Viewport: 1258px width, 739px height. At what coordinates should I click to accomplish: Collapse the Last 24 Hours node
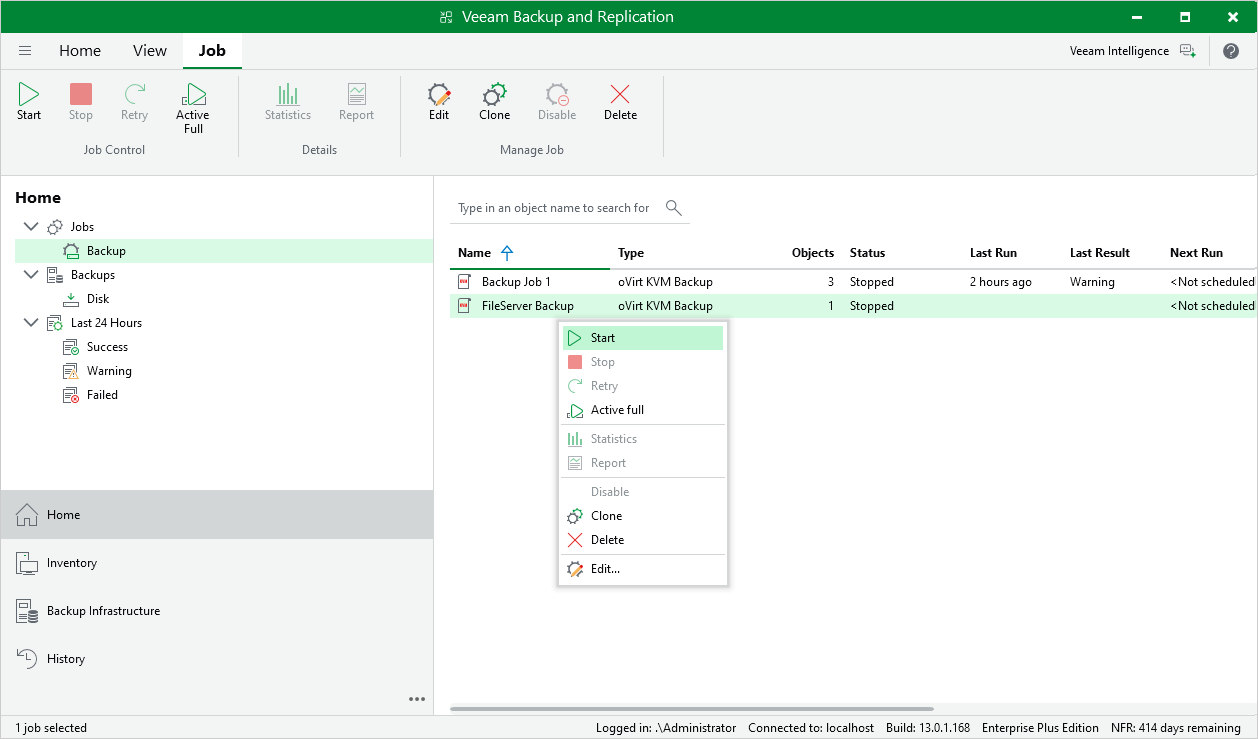(31, 322)
